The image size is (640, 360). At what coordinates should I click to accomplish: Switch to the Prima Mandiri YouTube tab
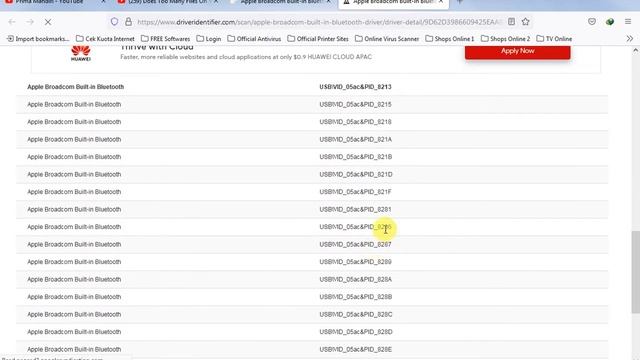[49, 2]
